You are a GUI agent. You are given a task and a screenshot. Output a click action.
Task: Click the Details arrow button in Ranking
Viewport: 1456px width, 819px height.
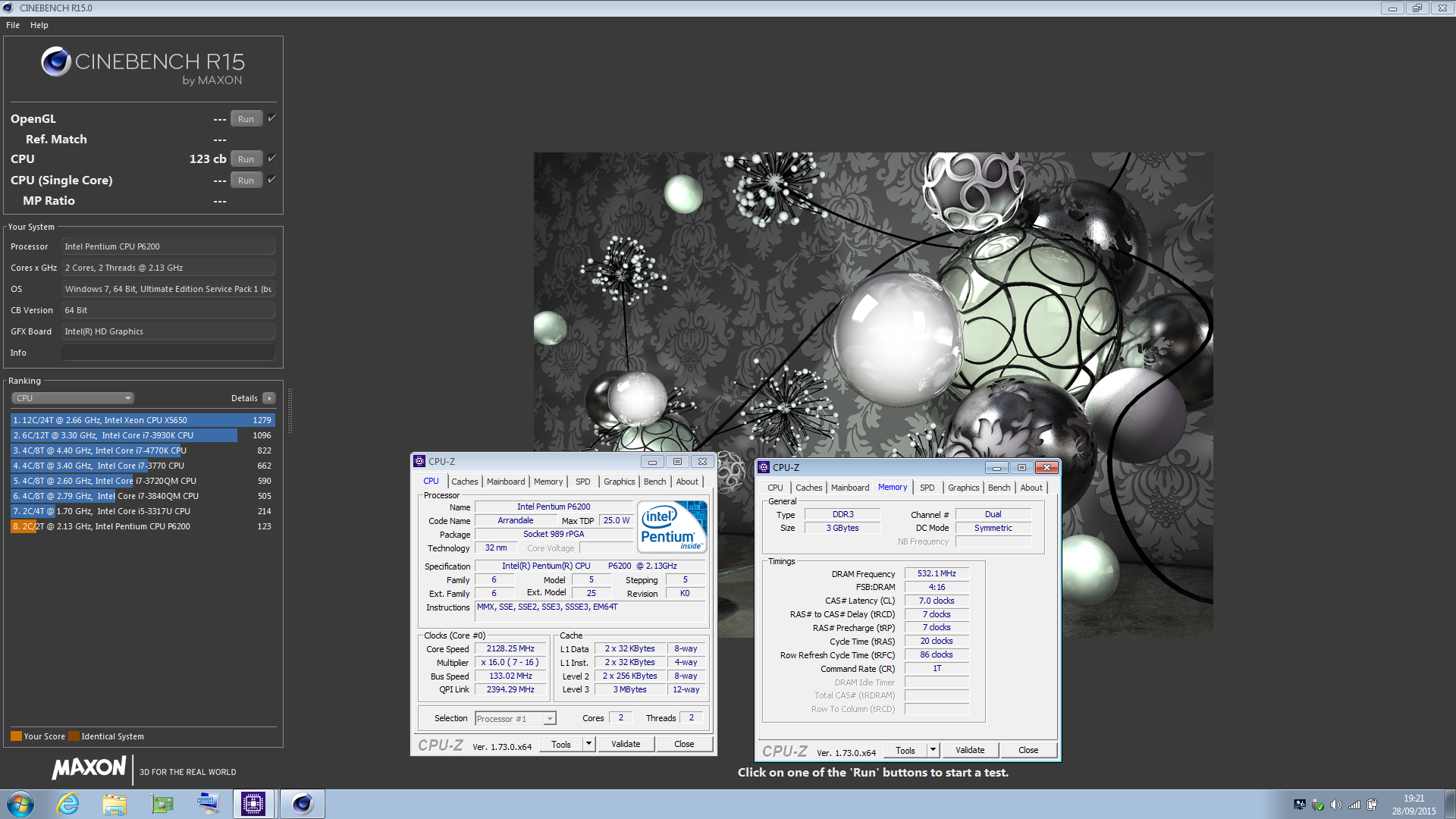tap(269, 398)
